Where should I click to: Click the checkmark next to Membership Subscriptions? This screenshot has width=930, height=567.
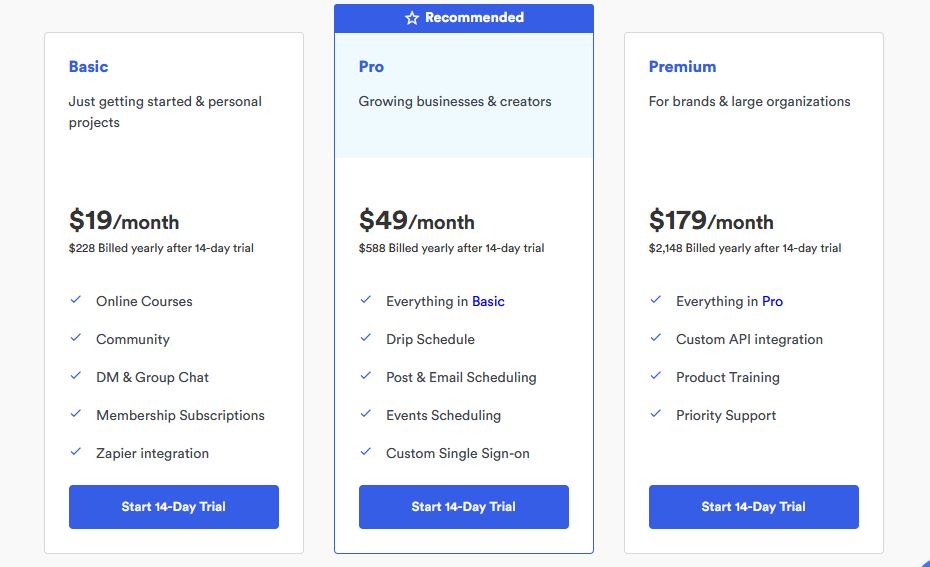click(x=76, y=414)
